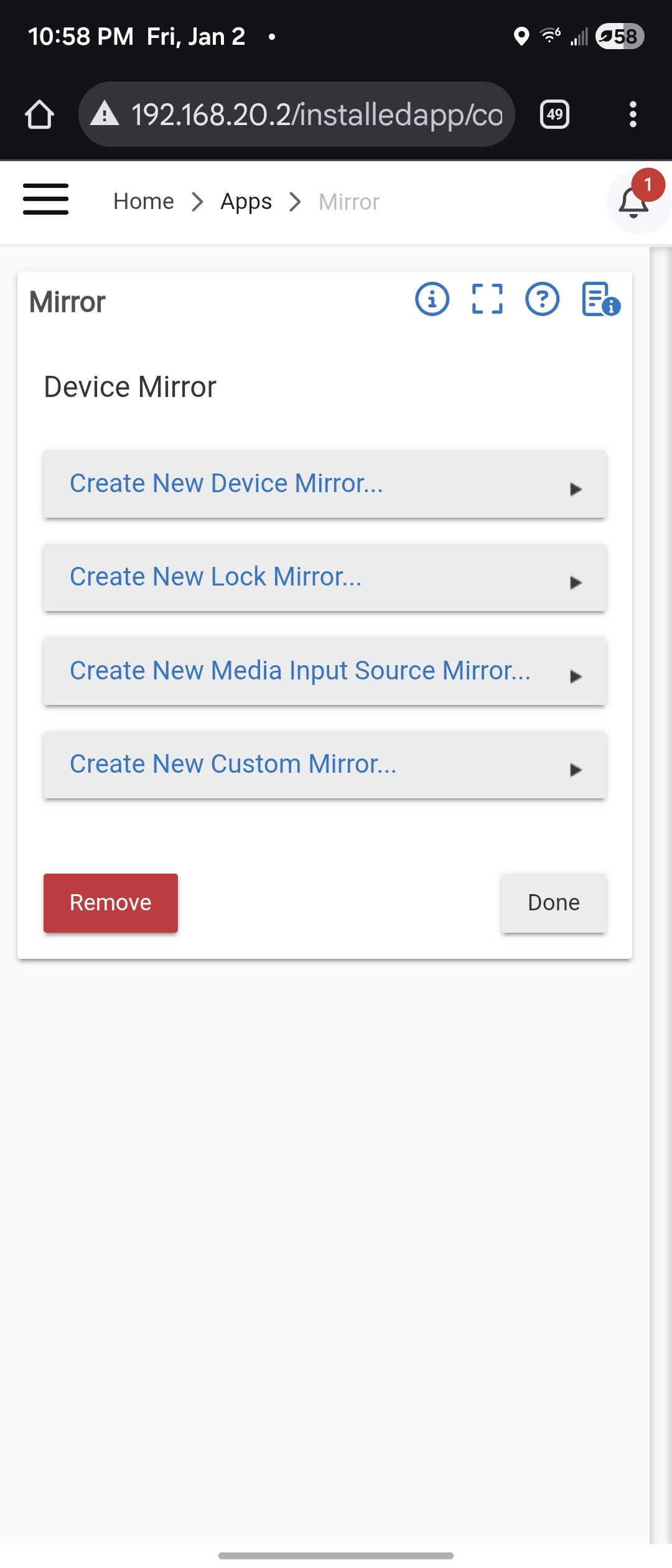This screenshot has width=672, height=1568.
Task: Open browser three-dot overflow menu
Action: tap(633, 114)
